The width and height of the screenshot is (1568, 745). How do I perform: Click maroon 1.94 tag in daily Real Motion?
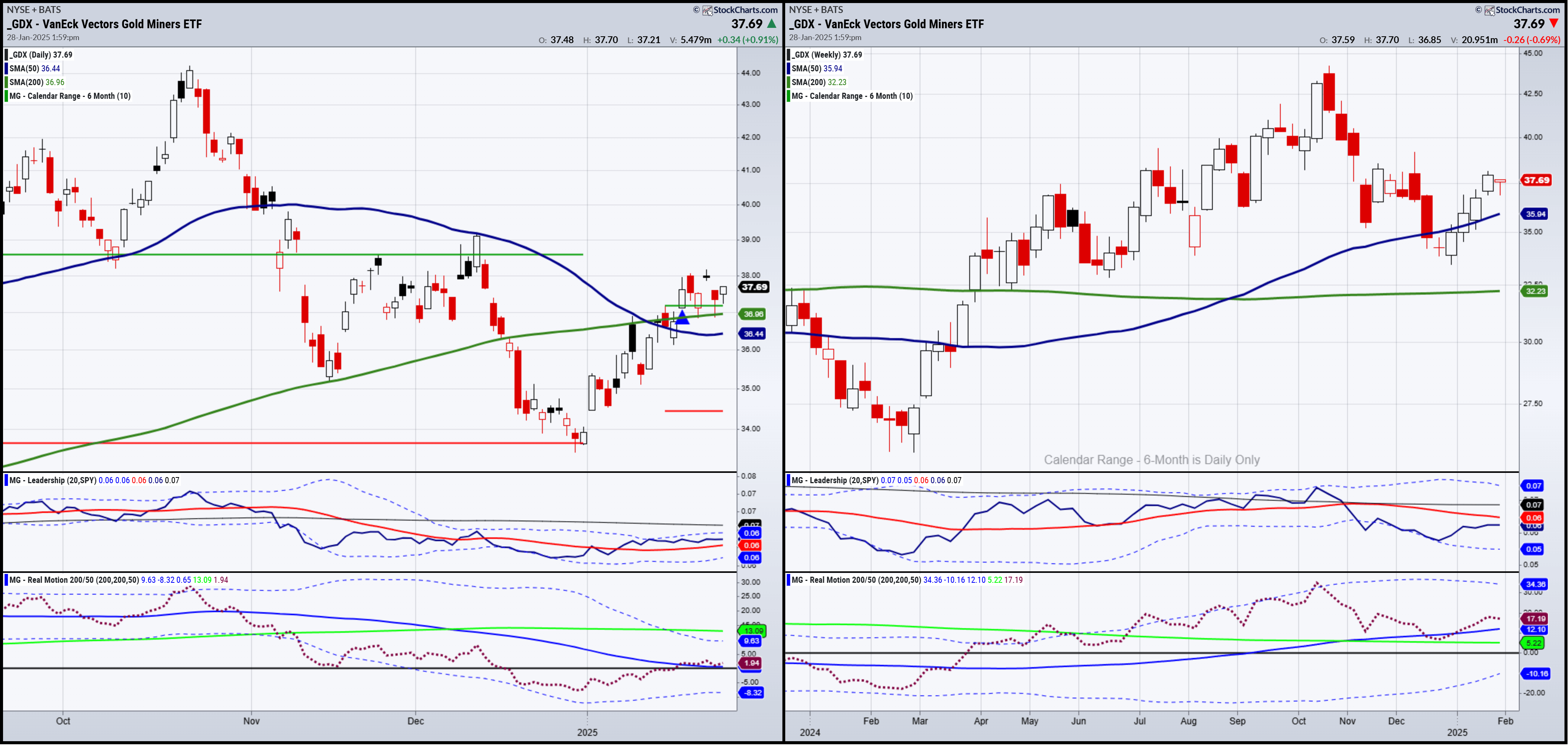point(751,663)
